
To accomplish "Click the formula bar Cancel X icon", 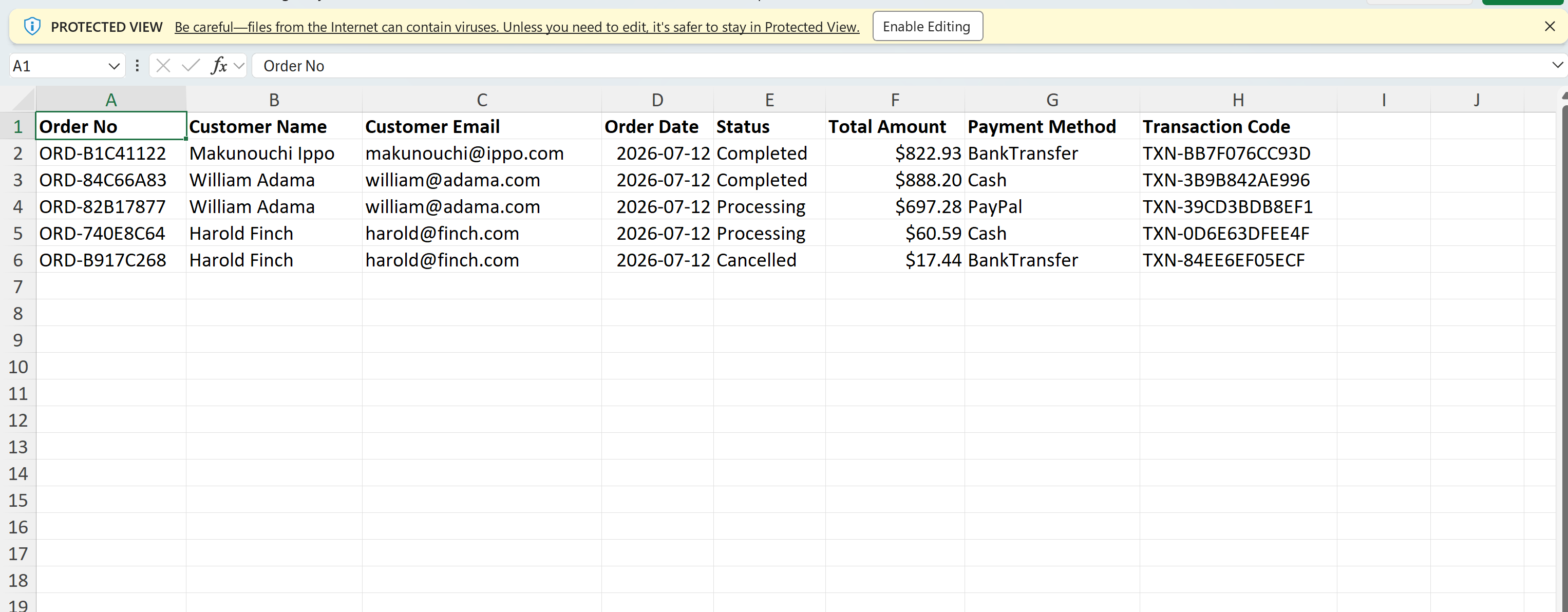I will (163, 66).
